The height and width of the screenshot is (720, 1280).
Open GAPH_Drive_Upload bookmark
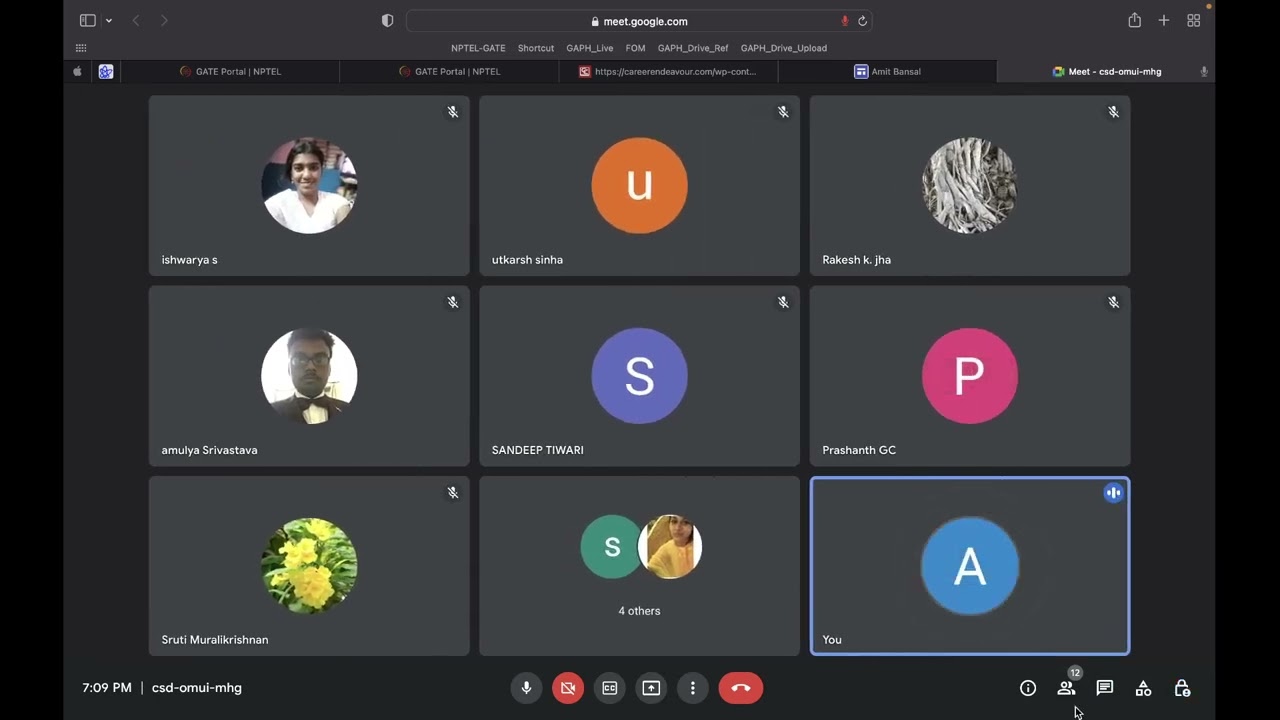click(x=784, y=48)
